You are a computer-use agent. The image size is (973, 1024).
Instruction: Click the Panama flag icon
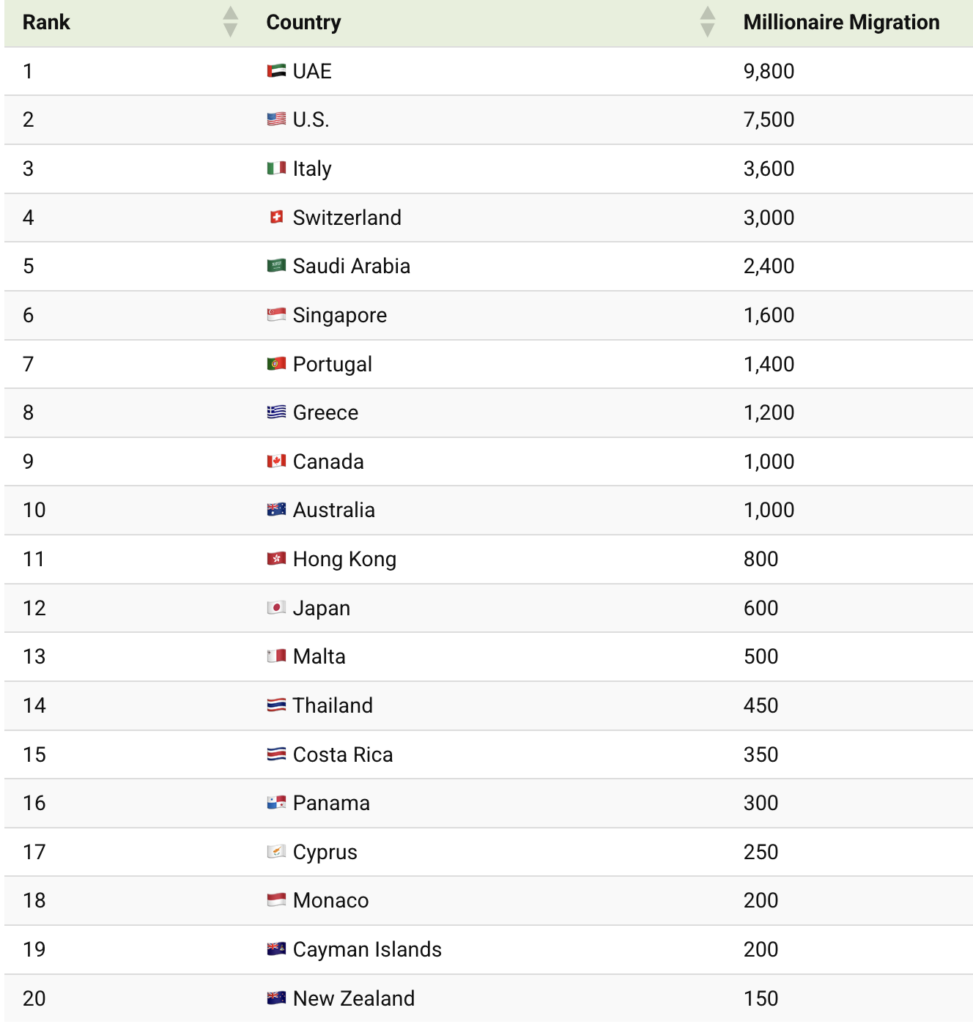click(276, 802)
